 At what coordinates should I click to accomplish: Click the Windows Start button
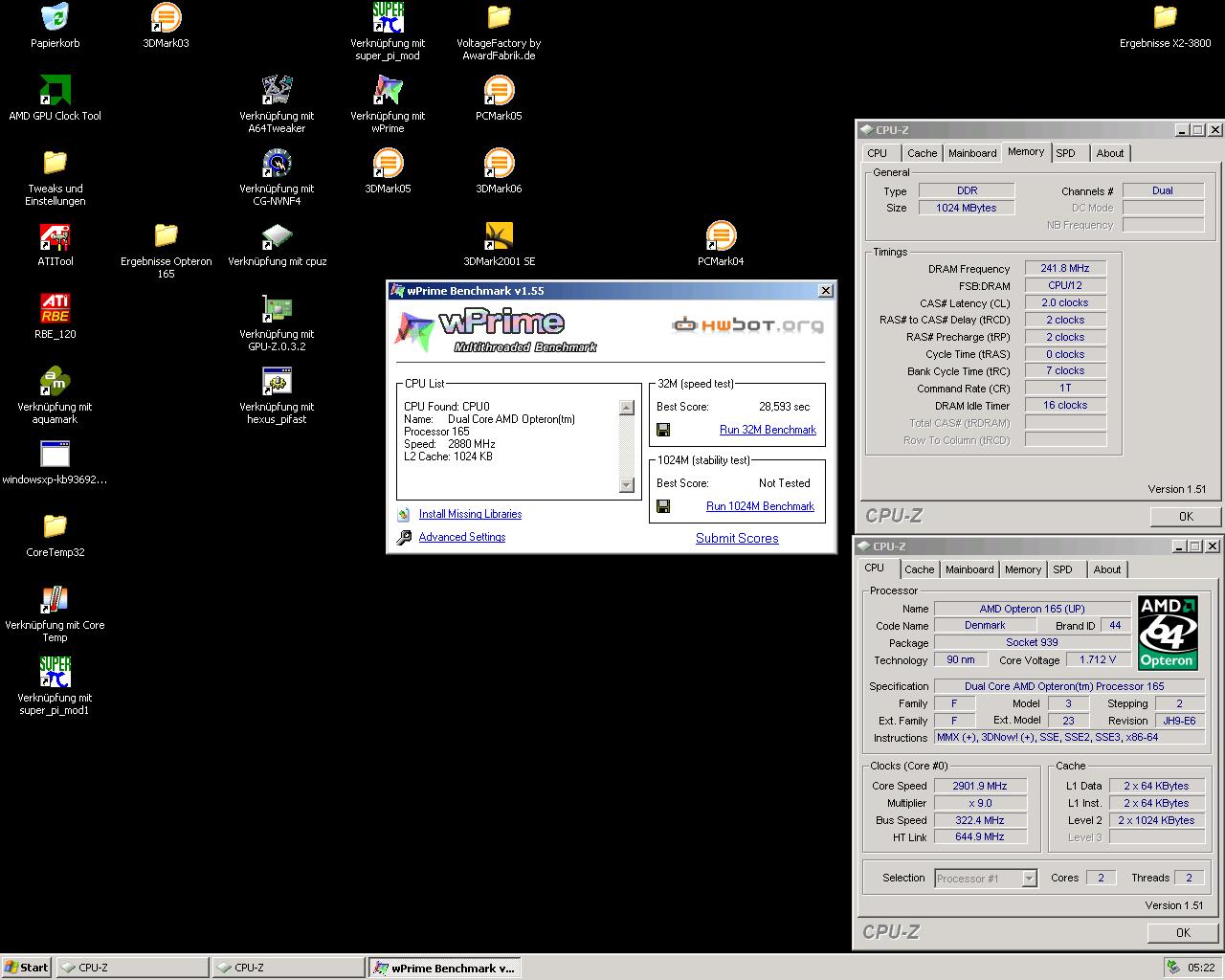[x=26, y=968]
